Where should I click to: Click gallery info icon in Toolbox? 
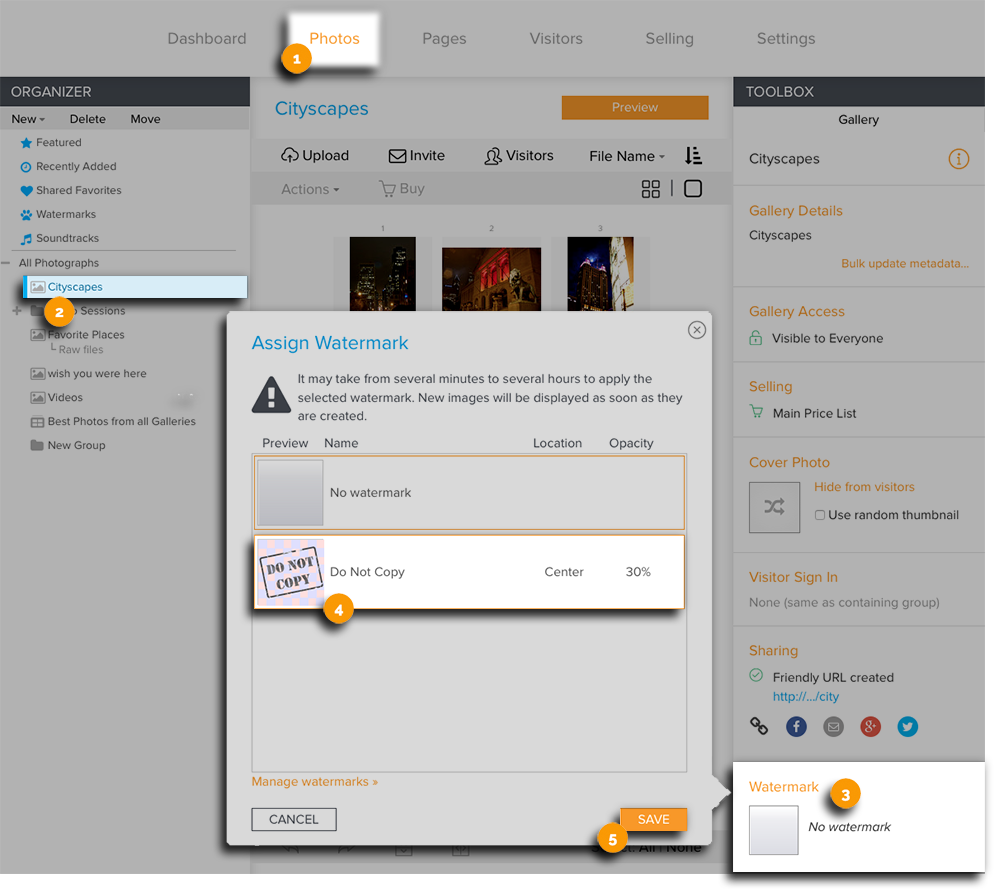tap(959, 158)
